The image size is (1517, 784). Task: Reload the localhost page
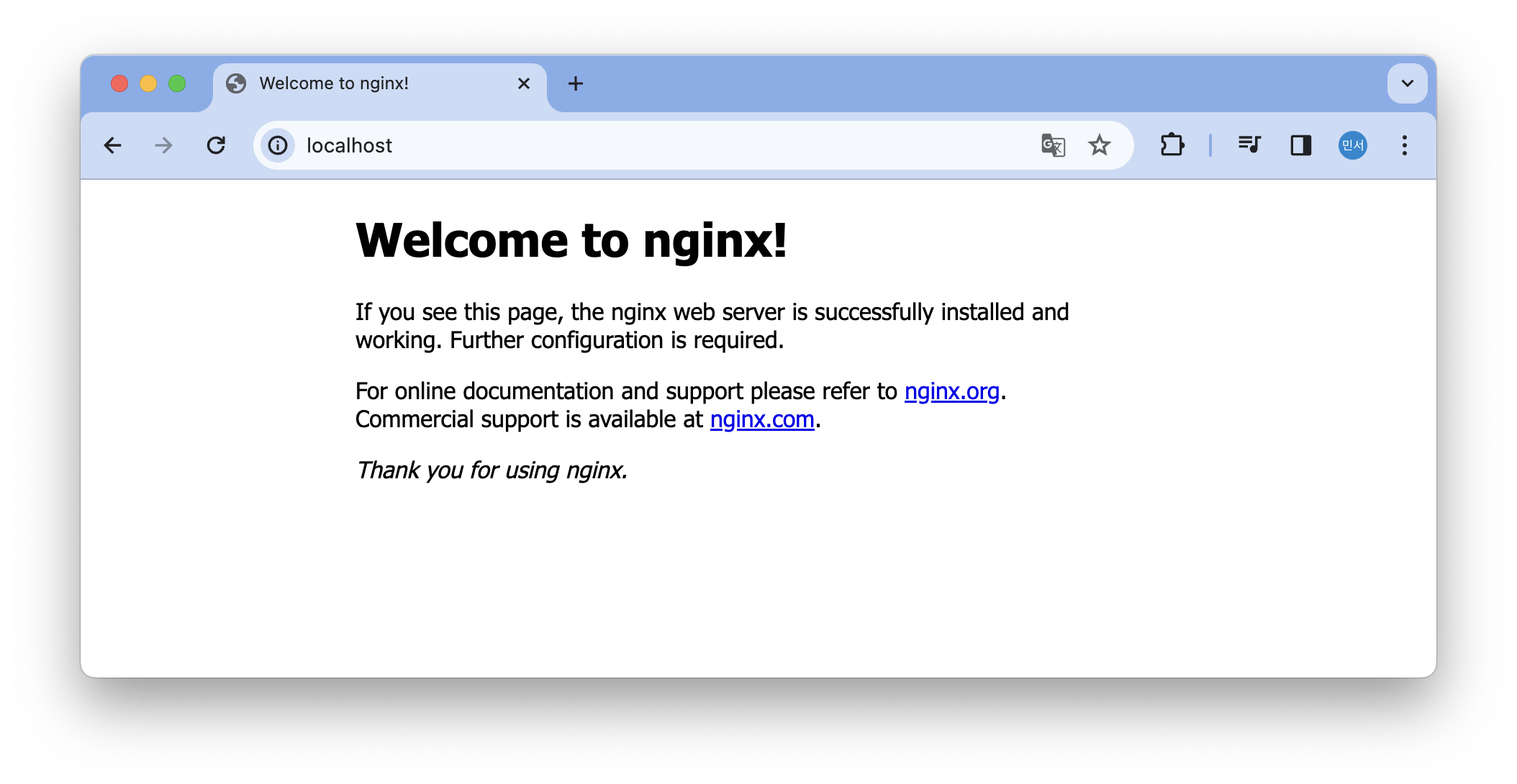click(216, 145)
